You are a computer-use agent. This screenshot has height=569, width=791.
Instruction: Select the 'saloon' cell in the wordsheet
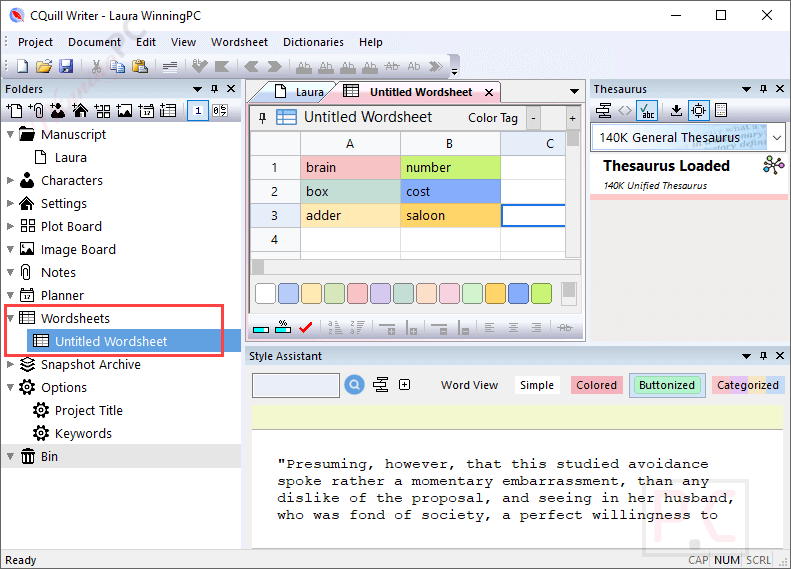(x=450, y=215)
